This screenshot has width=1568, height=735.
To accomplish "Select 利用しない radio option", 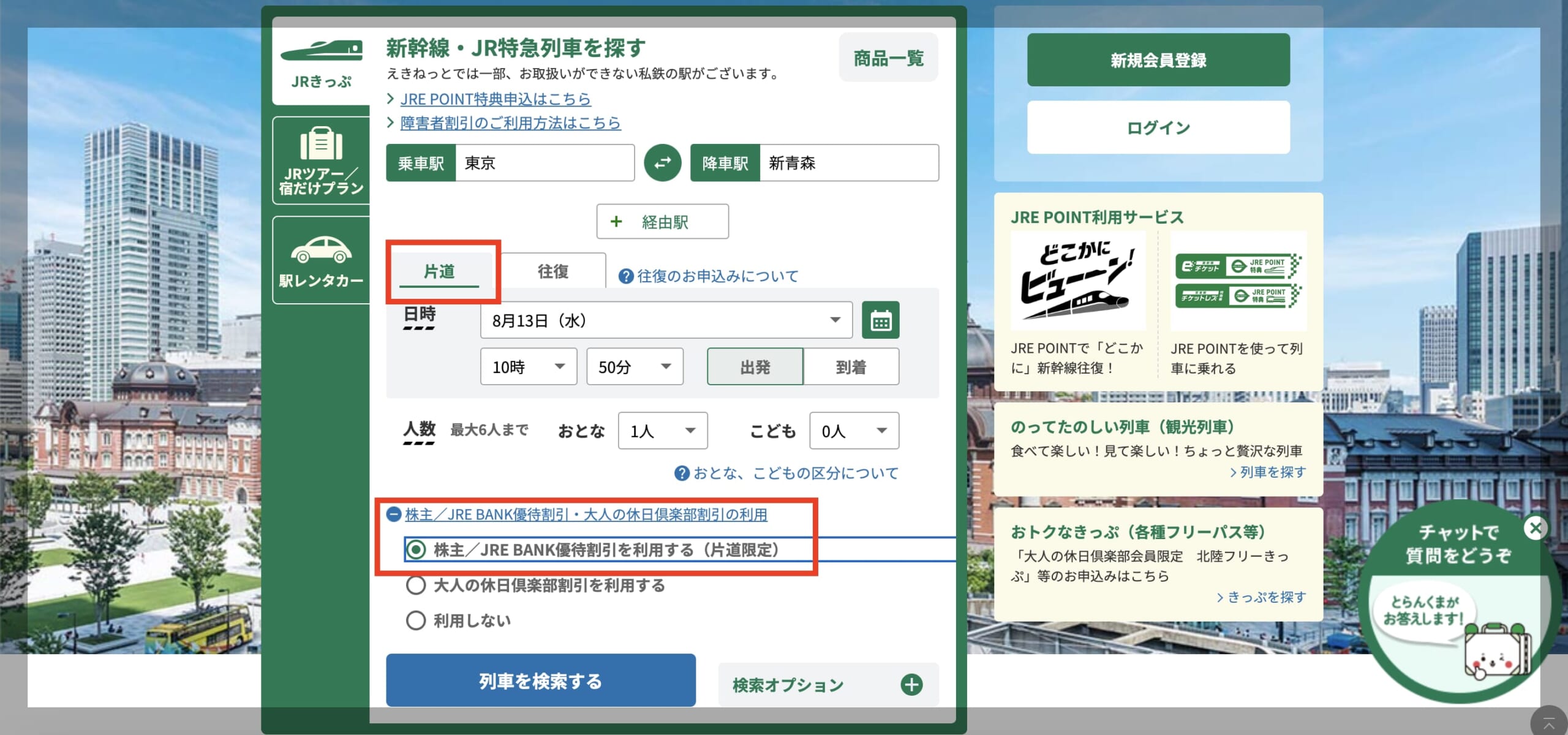I will [x=416, y=620].
